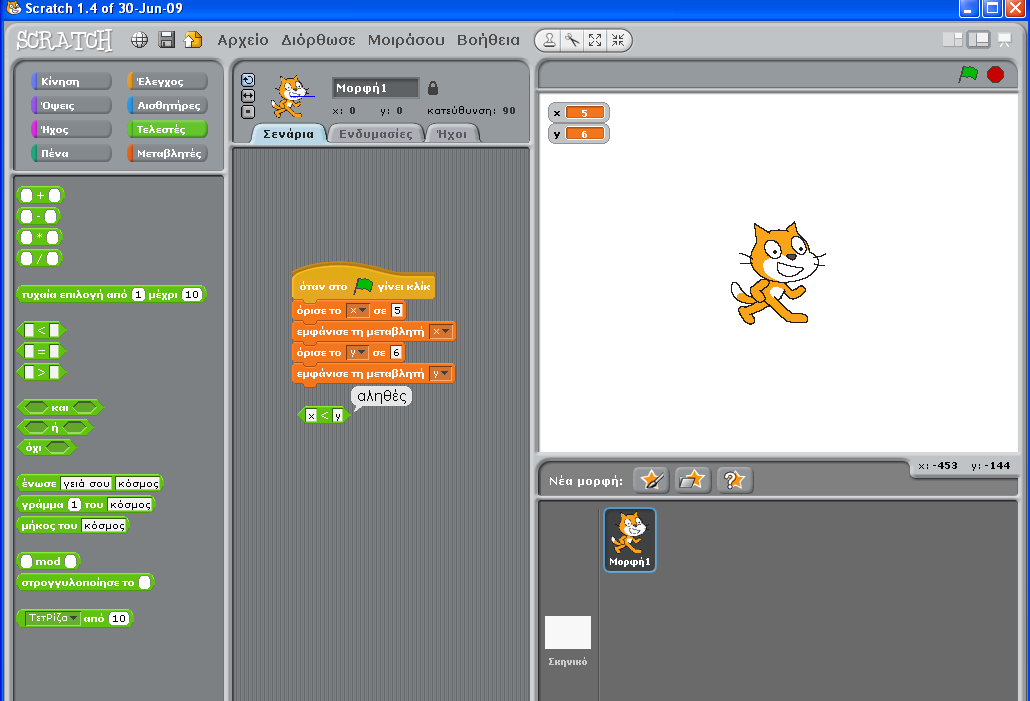Open the Βοήθεια menu

coord(488,40)
